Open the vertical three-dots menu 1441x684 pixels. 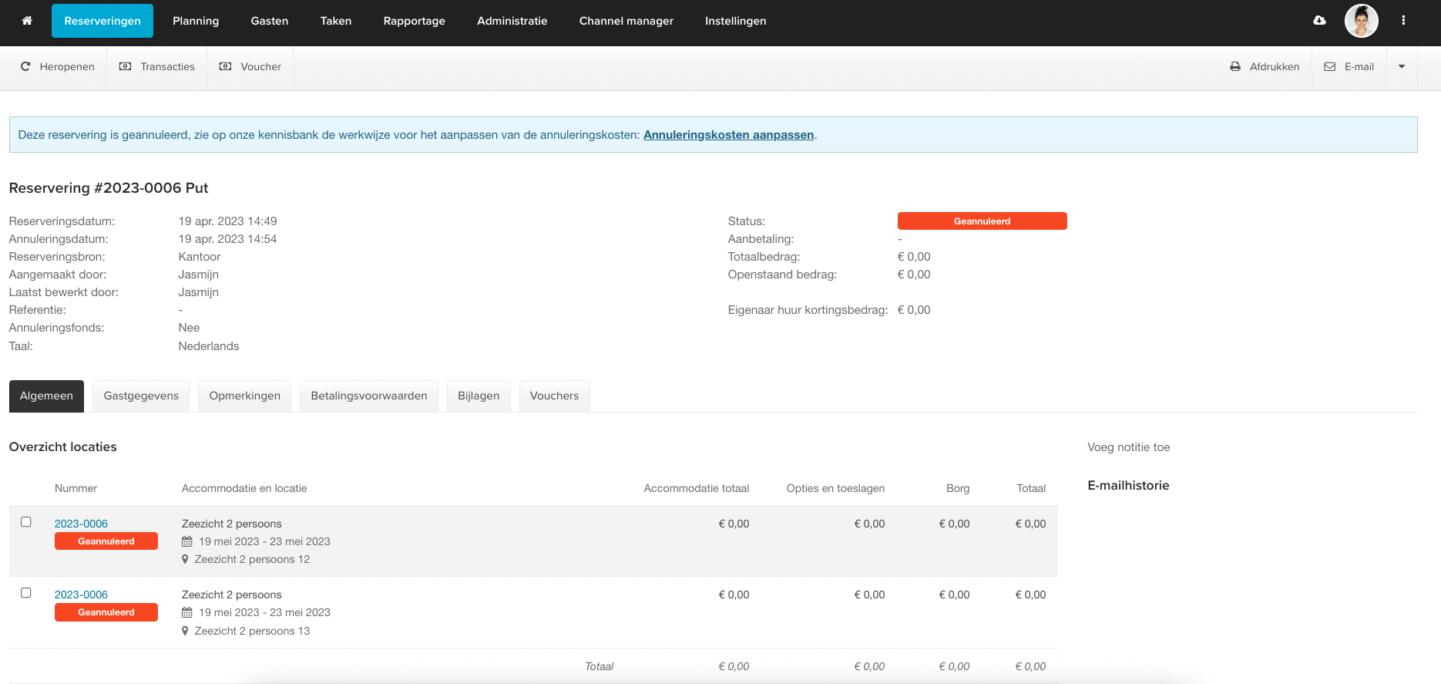1403,21
